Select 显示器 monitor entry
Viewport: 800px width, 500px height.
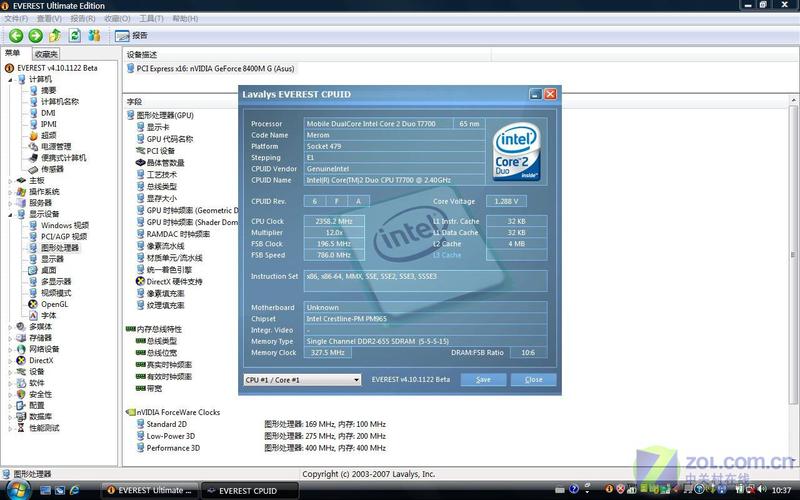tap(52, 259)
